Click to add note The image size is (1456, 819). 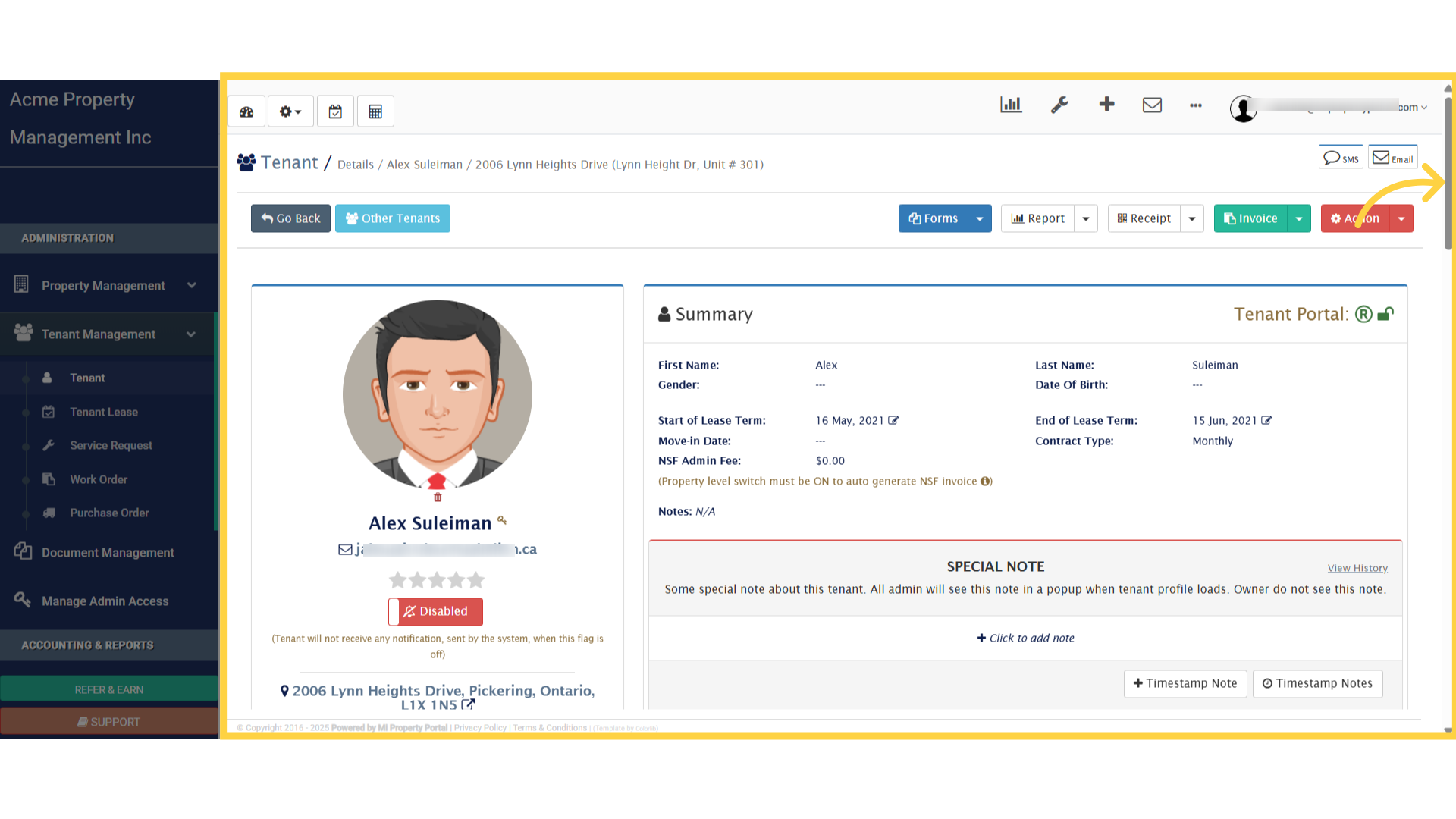tap(1025, 638)
